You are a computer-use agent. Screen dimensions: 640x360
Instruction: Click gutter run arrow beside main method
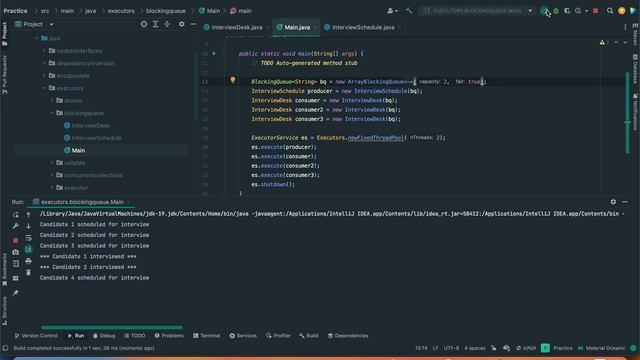click(214, 53)
